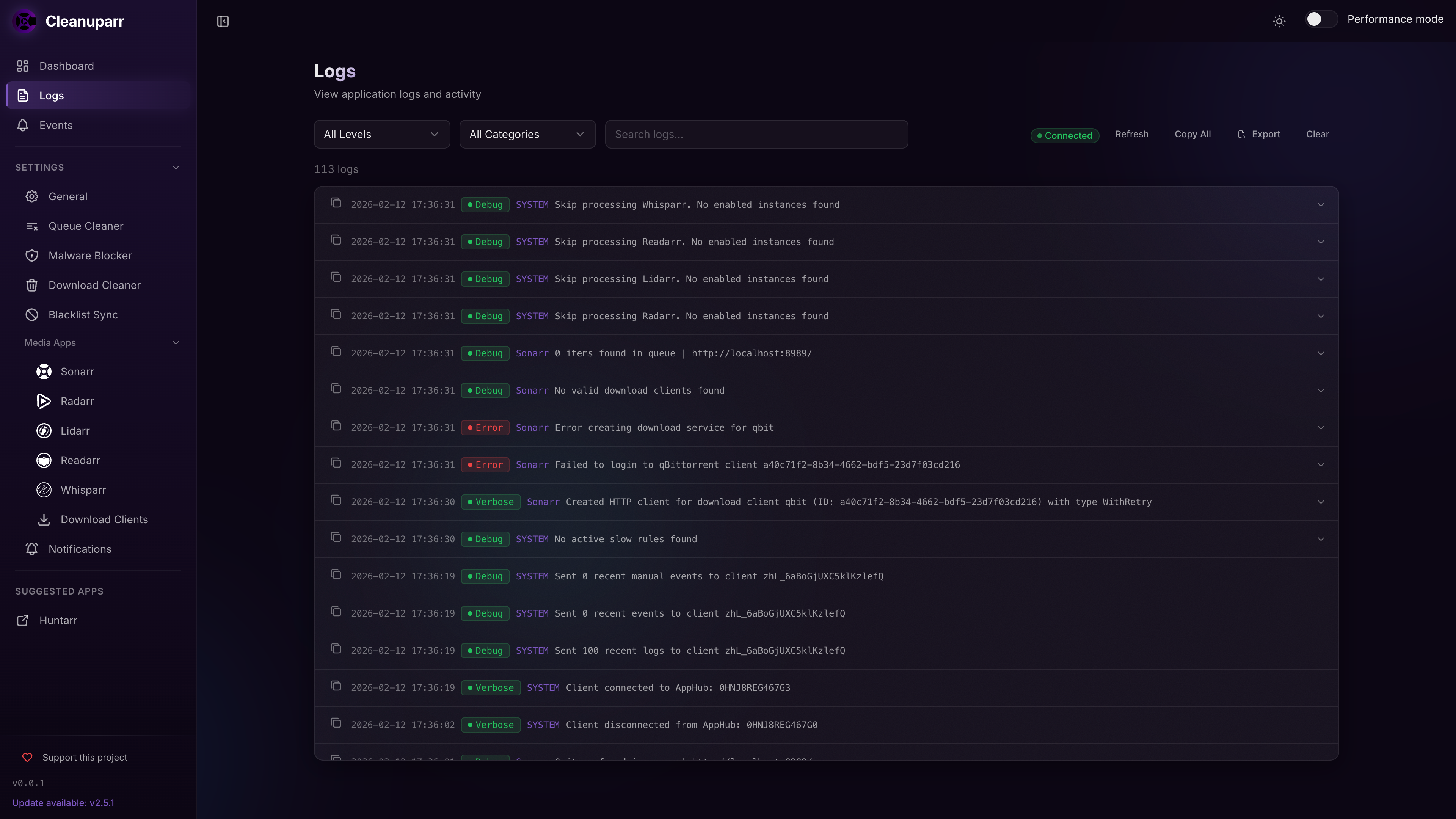The width and height of the screenshot is (1456, 819).
Task: Click the Copy All button
Action: [x=1192, y=134]
